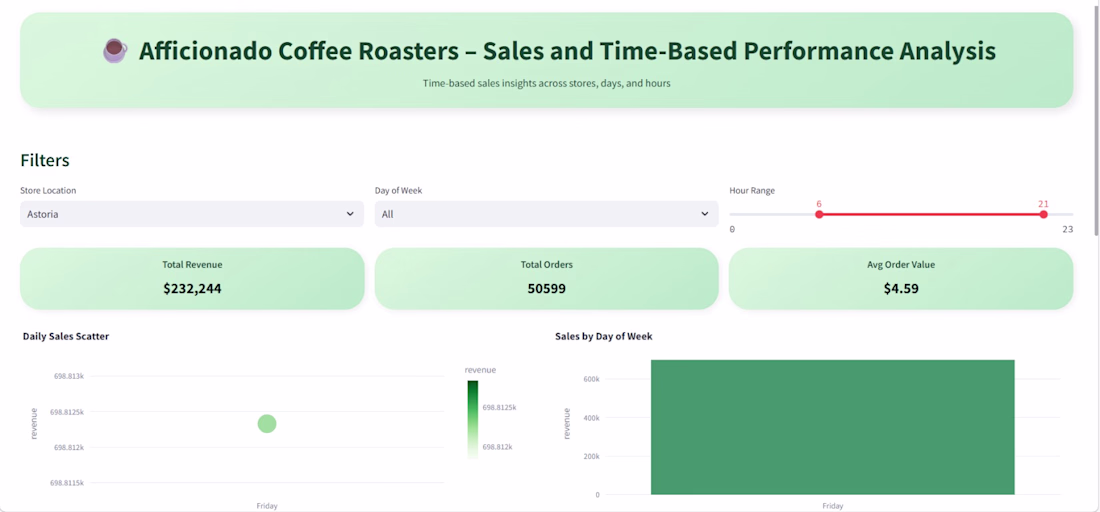Click the coffee cup icon in header
This screenshot has width=1100, height=512.
tap(116, 51)
